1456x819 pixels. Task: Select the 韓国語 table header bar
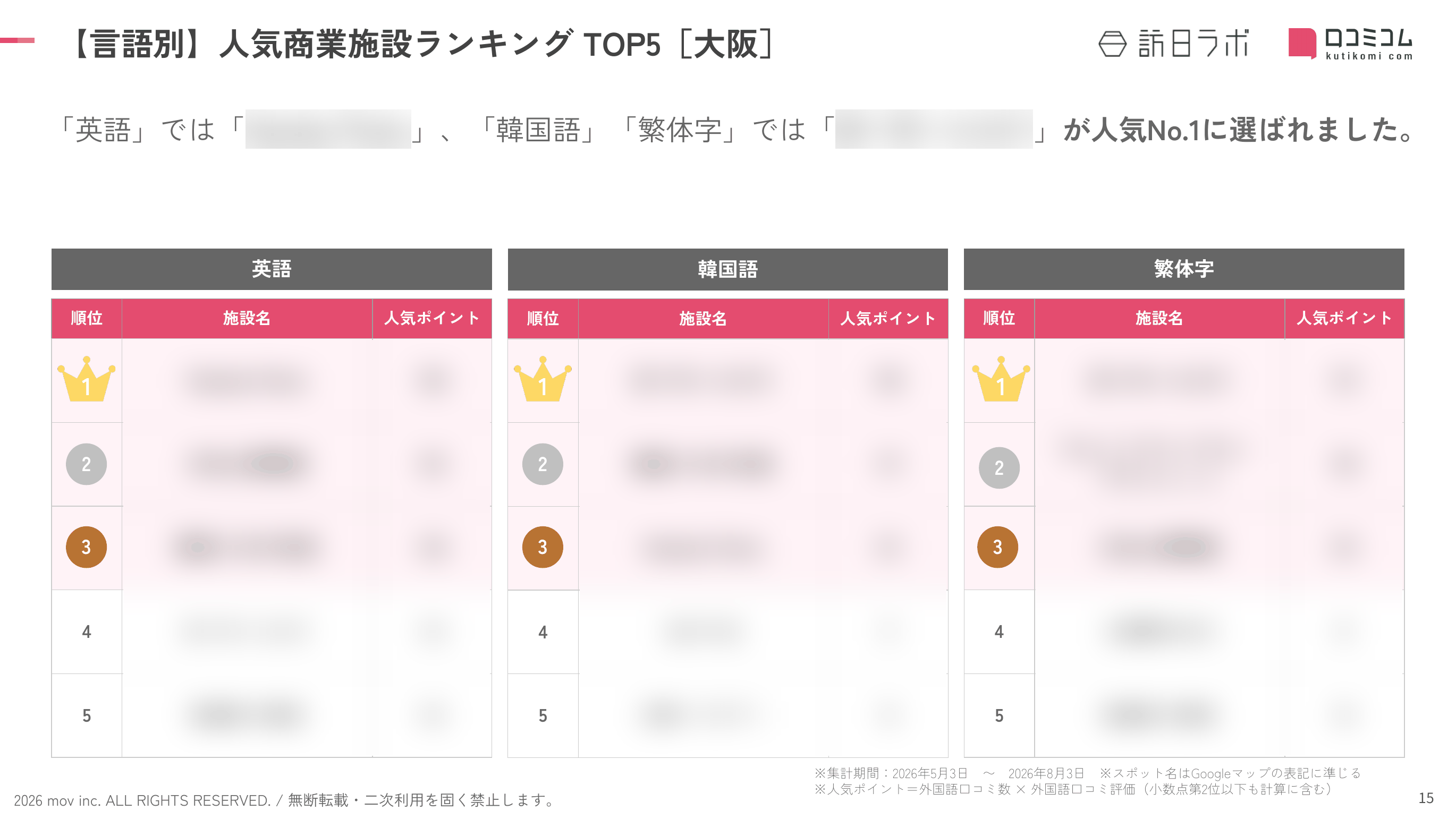(727, 269)
